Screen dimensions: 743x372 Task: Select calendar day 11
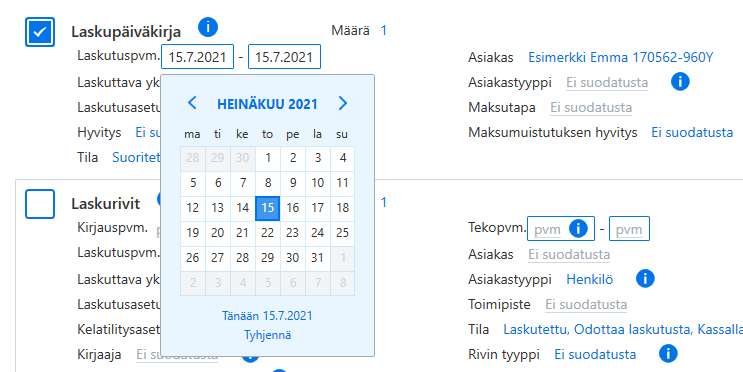coord(343,183)
